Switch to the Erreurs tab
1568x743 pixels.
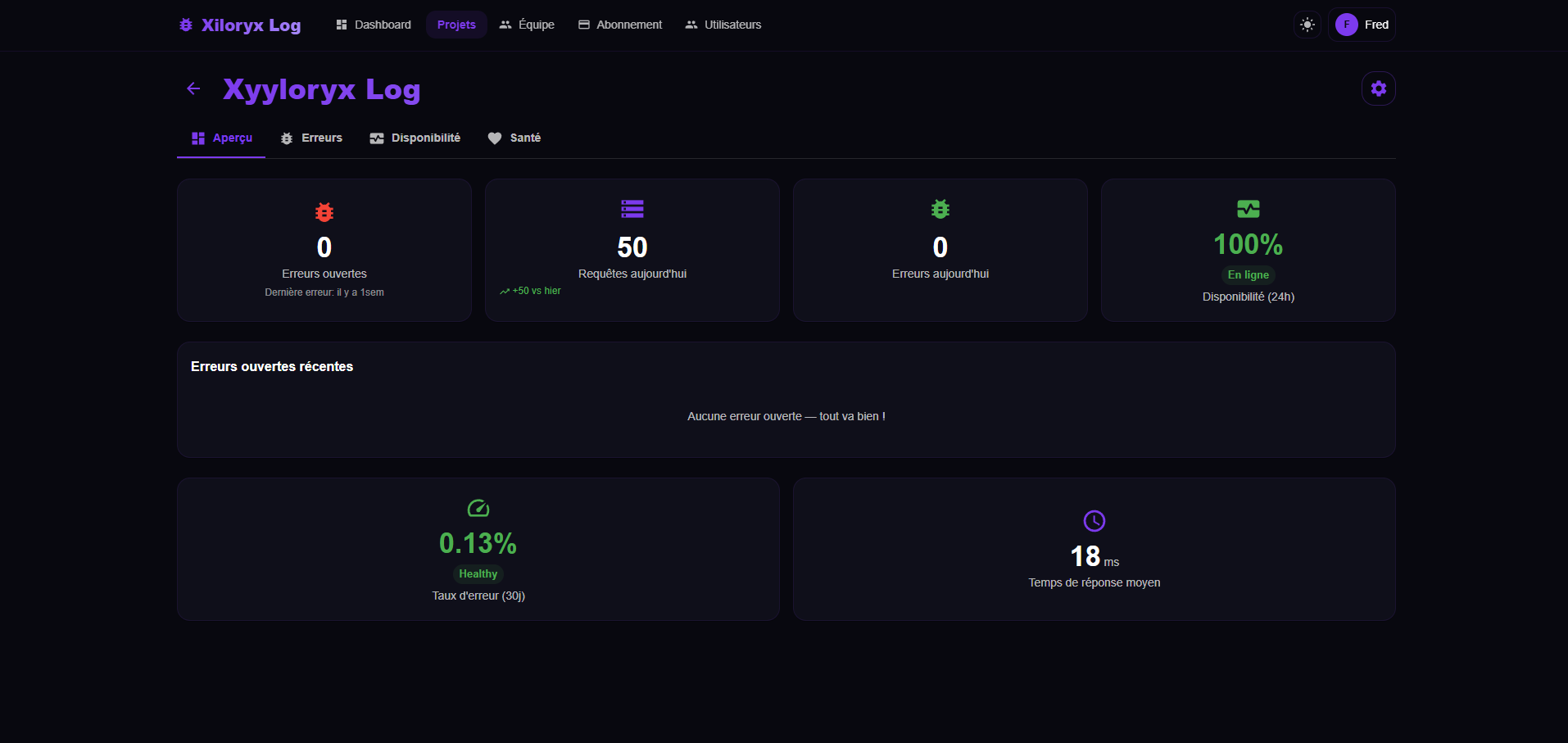[311, 138]
